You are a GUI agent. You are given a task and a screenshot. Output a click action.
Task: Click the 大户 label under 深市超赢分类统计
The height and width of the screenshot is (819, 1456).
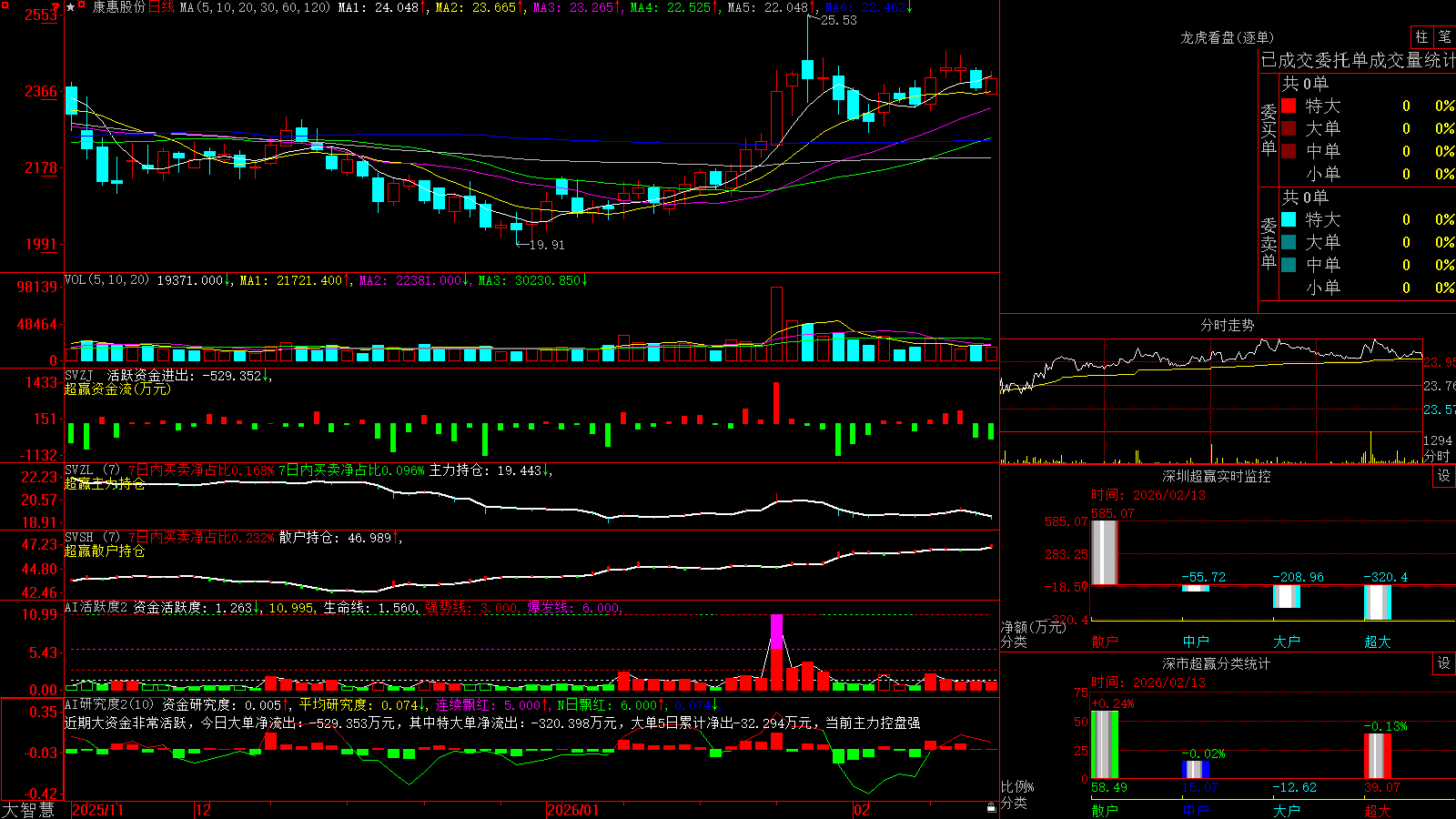[1287, 811]
